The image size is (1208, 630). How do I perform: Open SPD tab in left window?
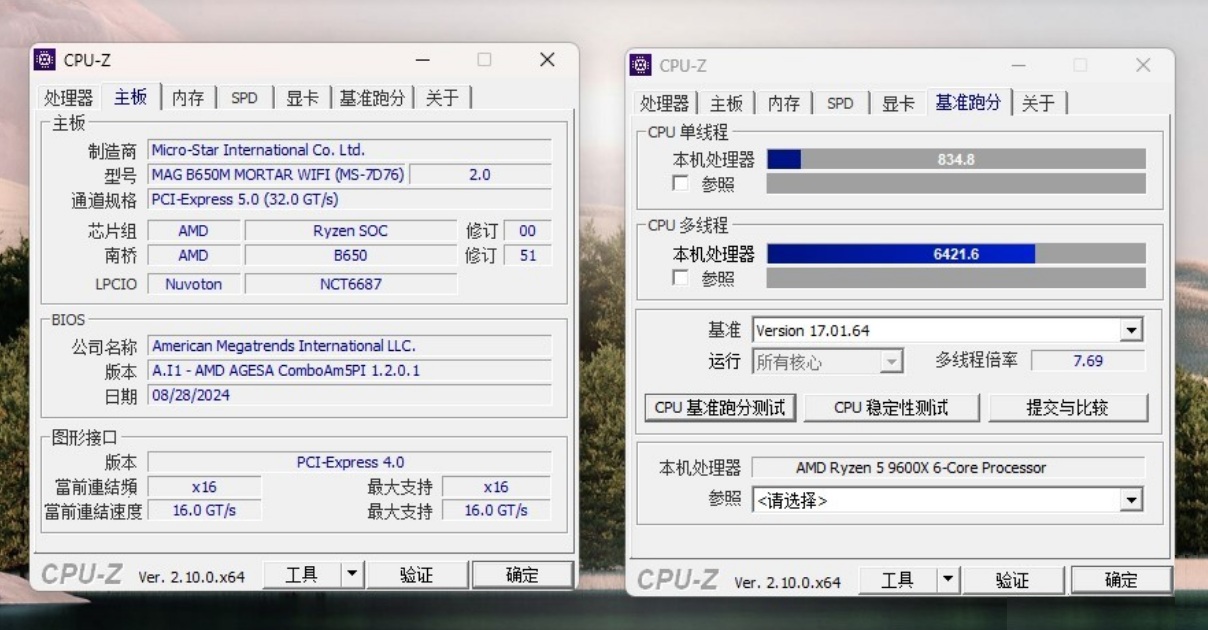244,98
